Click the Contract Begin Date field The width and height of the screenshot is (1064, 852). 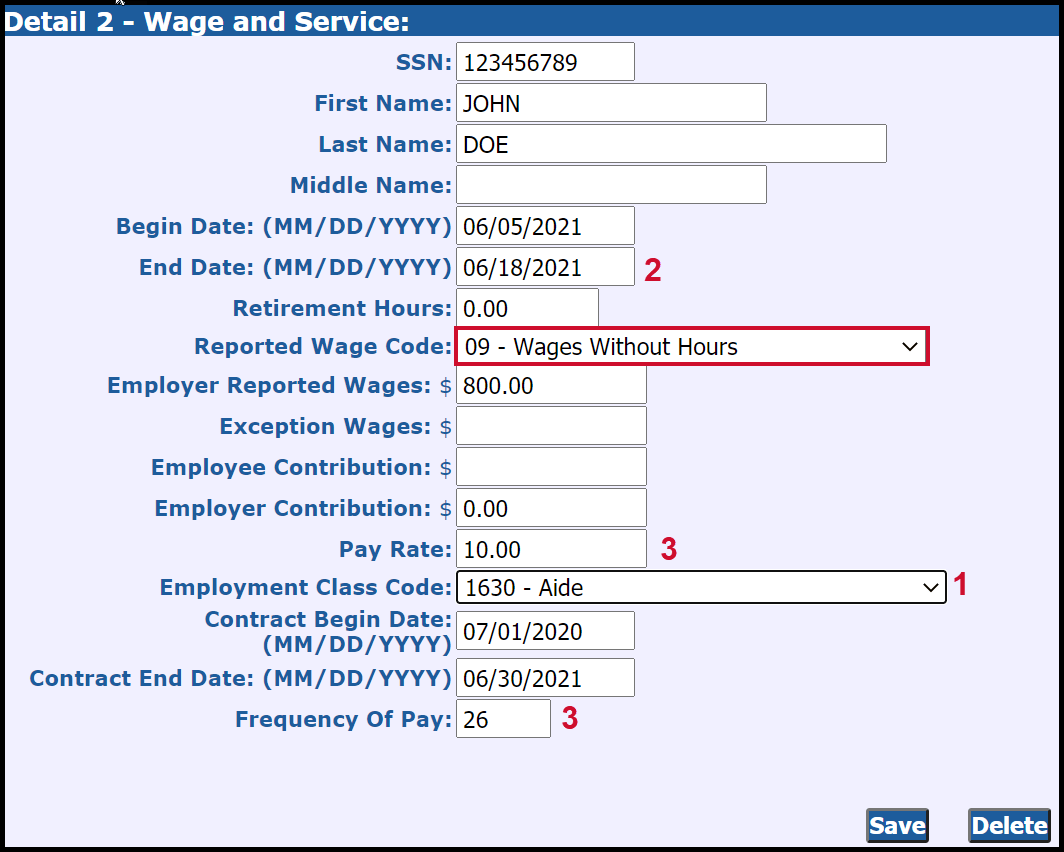pos(545,630)
